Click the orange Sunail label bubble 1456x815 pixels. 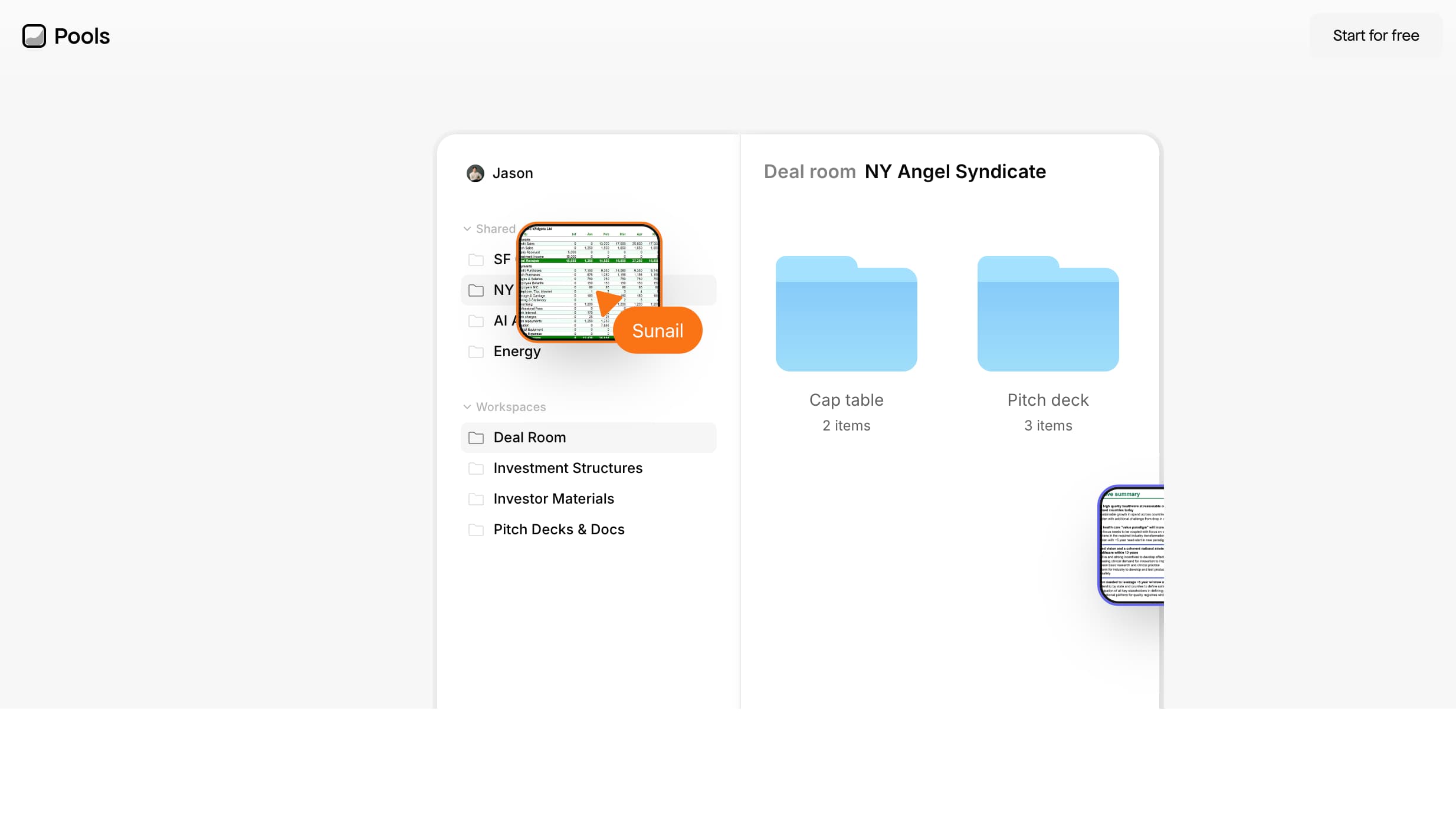657,331
